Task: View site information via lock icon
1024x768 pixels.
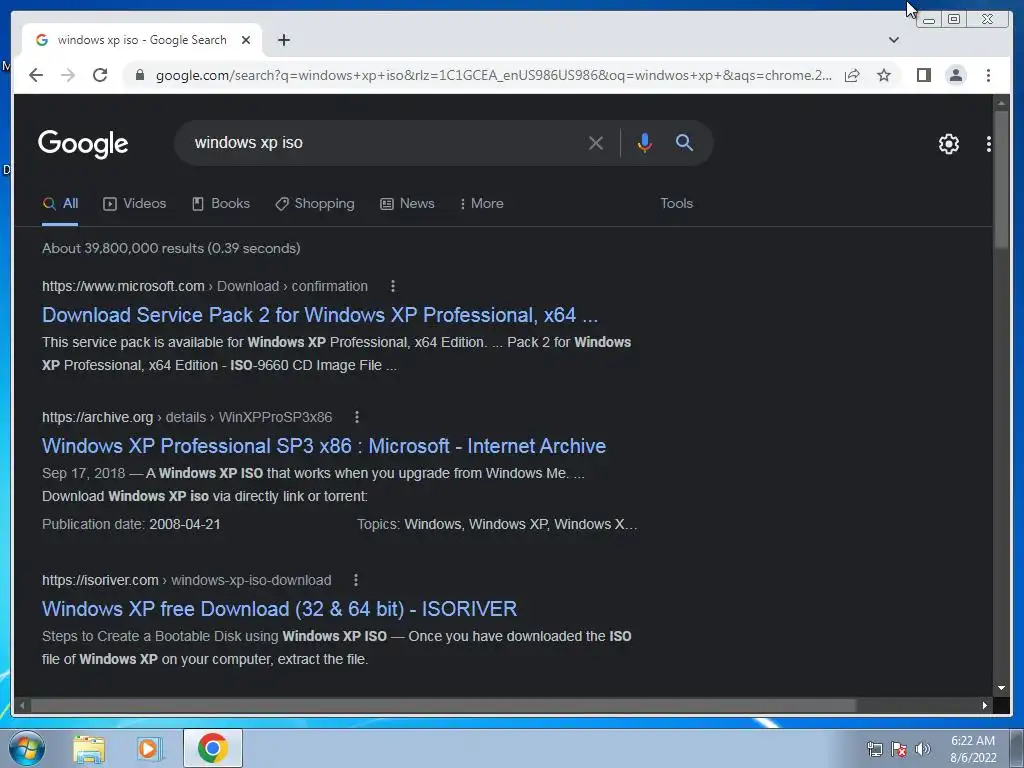Action: (x=140, y=75)
